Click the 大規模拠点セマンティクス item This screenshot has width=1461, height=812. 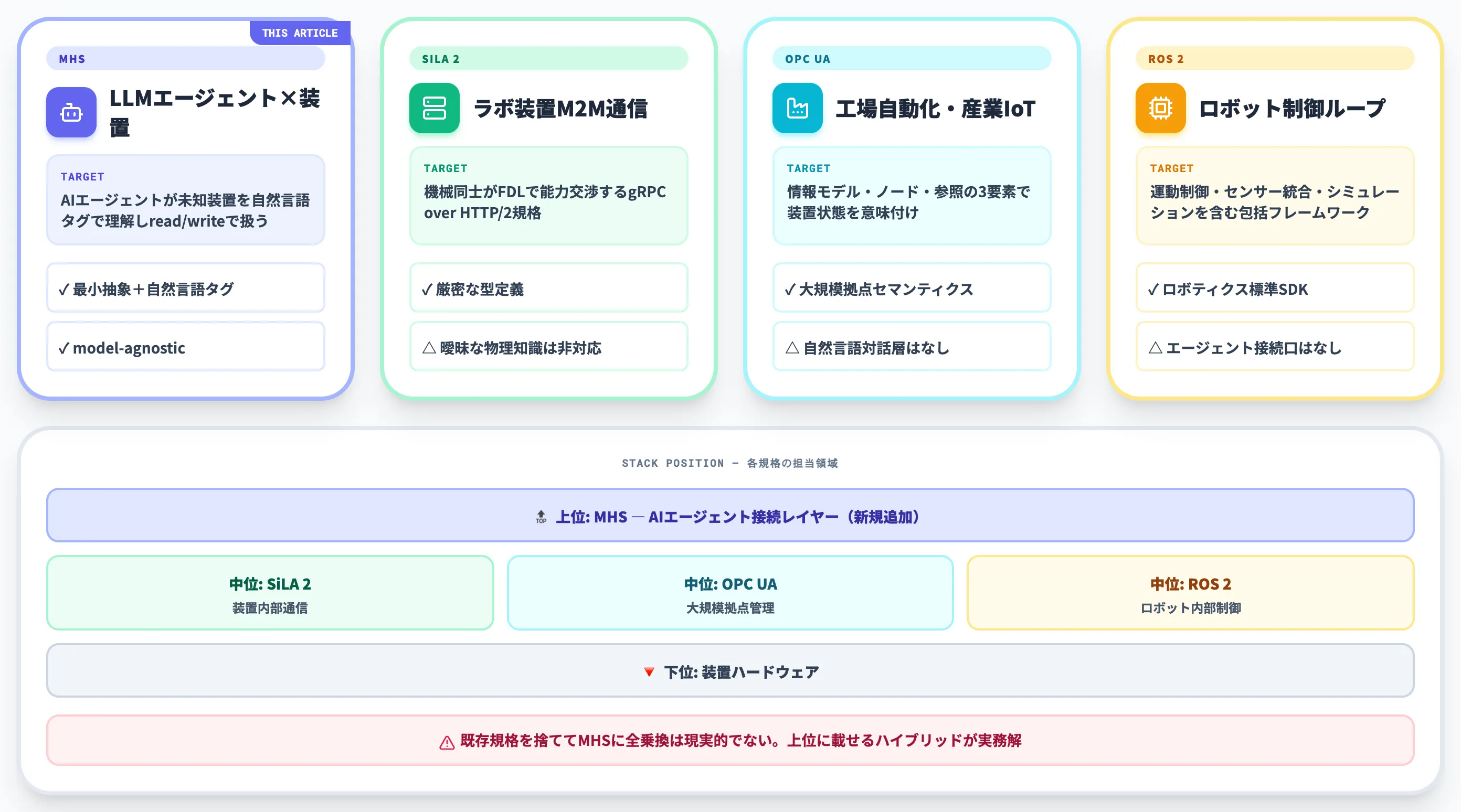pos(912,287)
